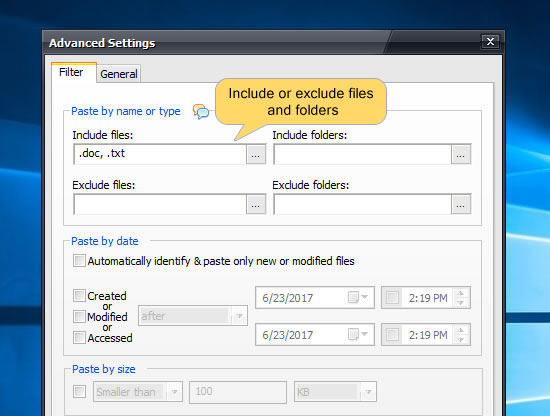This screenshot has width=550, height=416.
Task: Increase the second 2:19 PM time value
Action: [x=461, y=330]
